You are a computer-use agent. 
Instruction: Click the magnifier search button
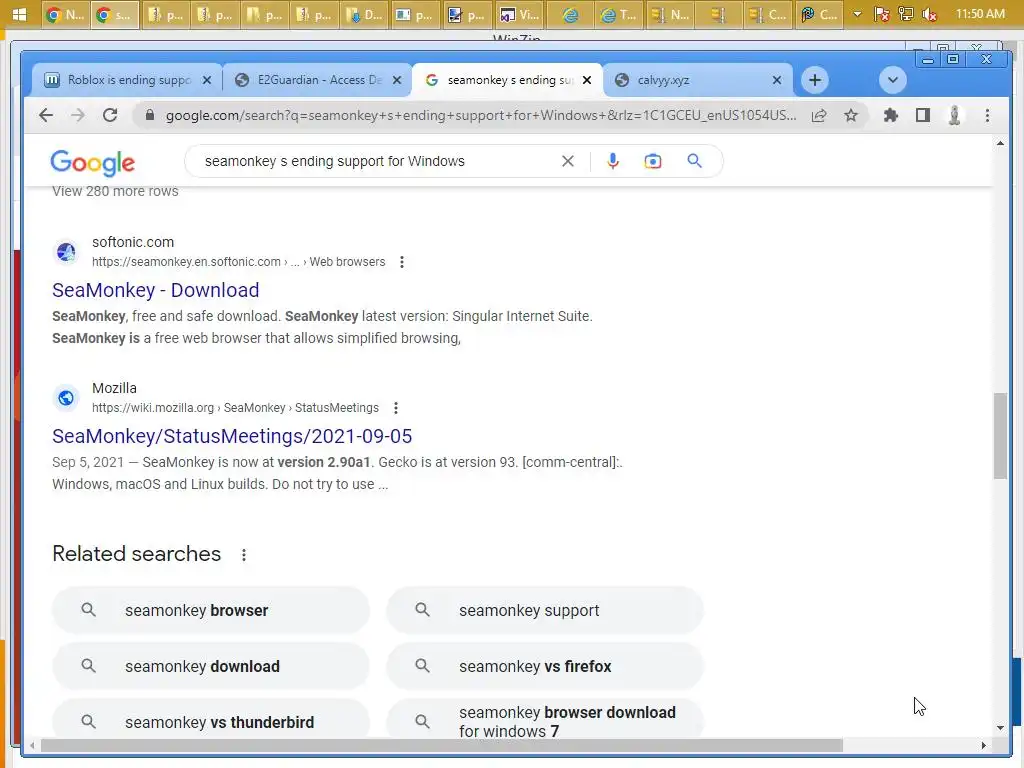(694, 161)
